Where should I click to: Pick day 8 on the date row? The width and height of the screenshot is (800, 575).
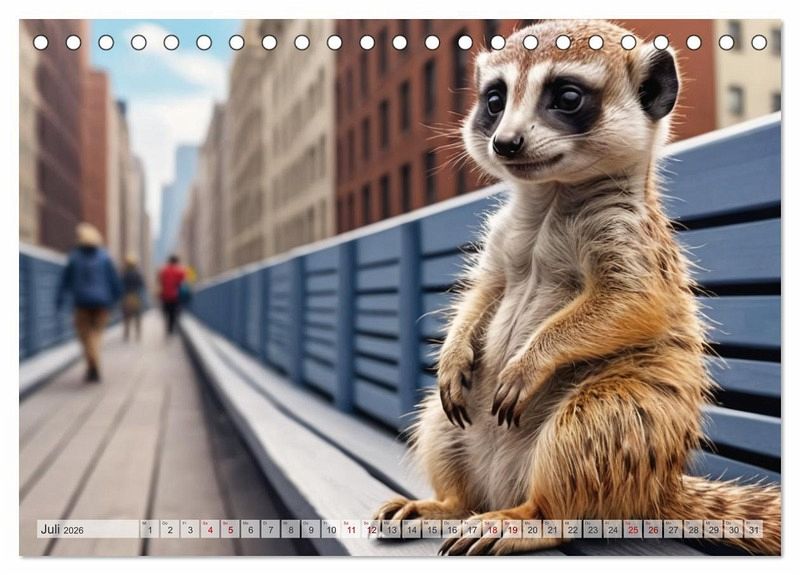click(x=291, y=530)
